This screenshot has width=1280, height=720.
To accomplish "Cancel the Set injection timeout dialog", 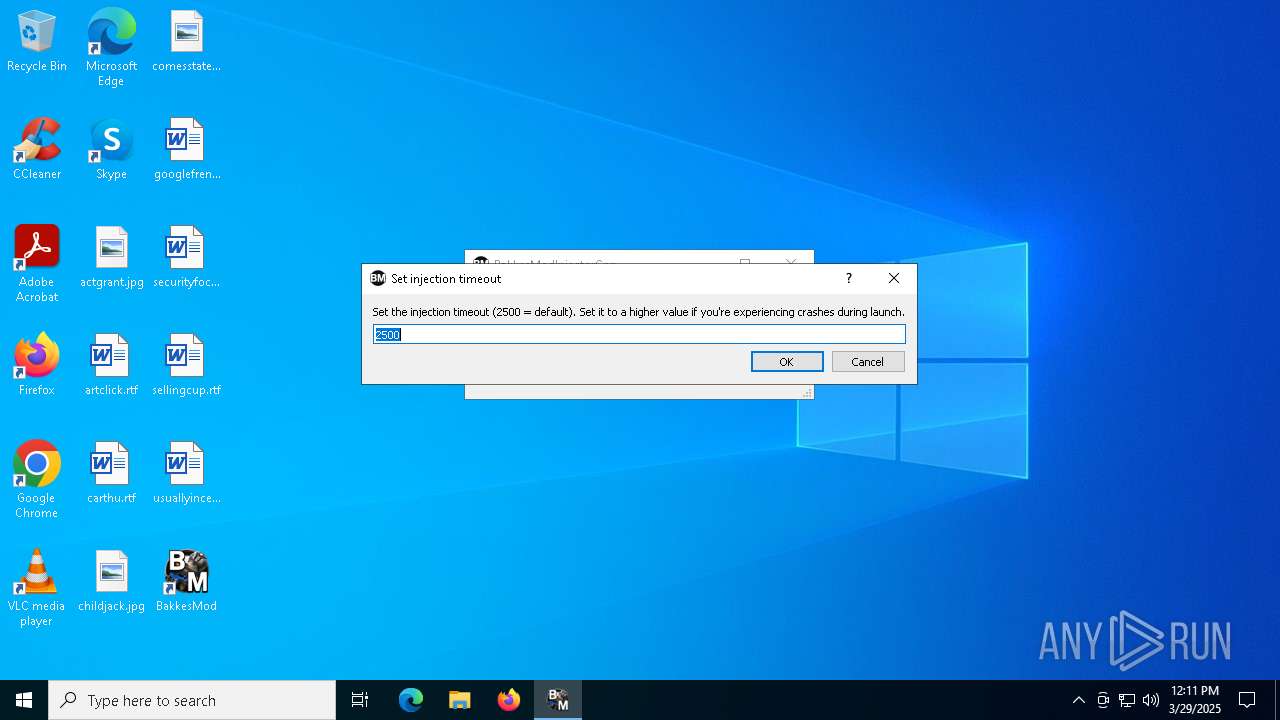I will (x=868, y=362).
